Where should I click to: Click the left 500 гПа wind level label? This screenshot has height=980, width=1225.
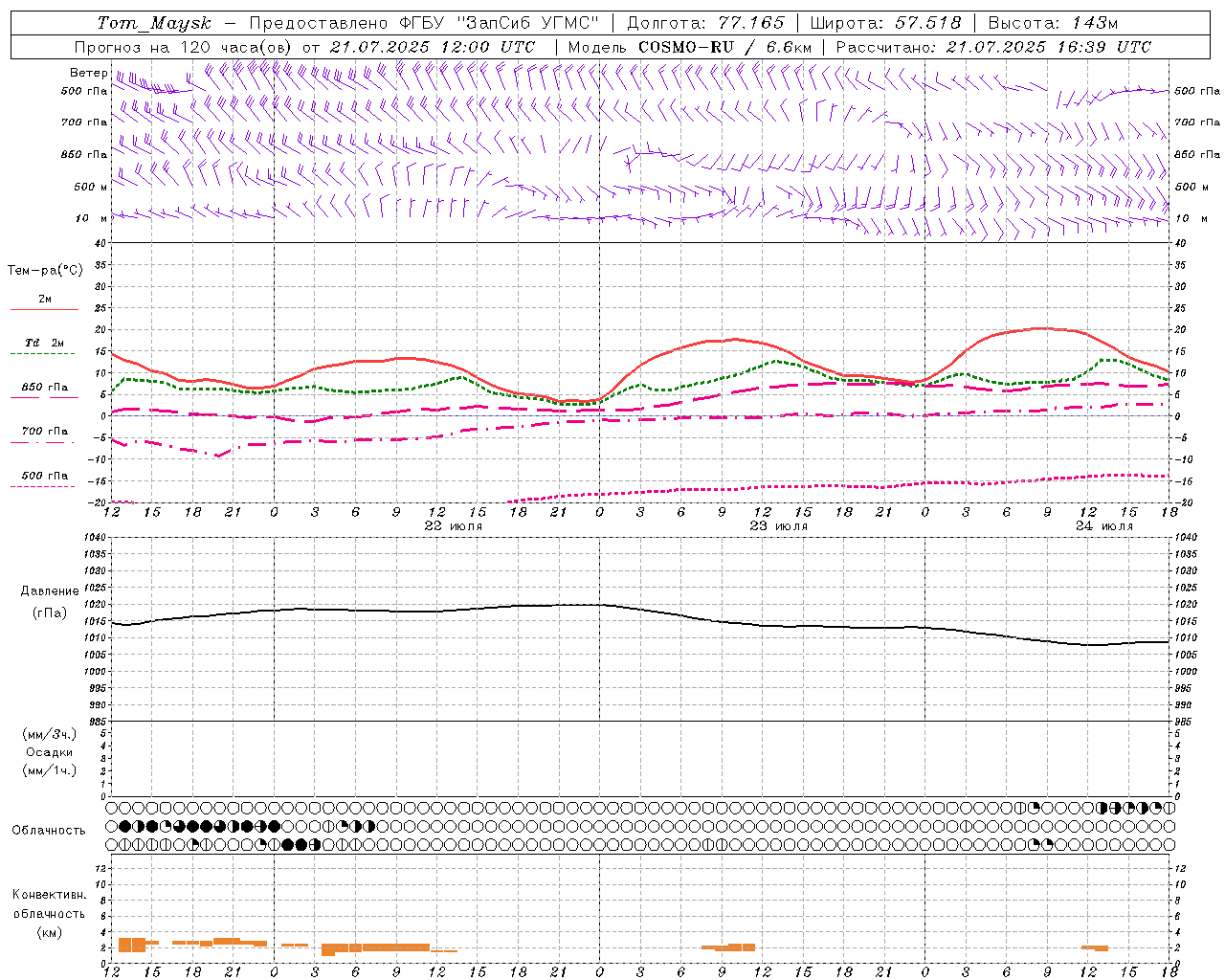point(84,92)
